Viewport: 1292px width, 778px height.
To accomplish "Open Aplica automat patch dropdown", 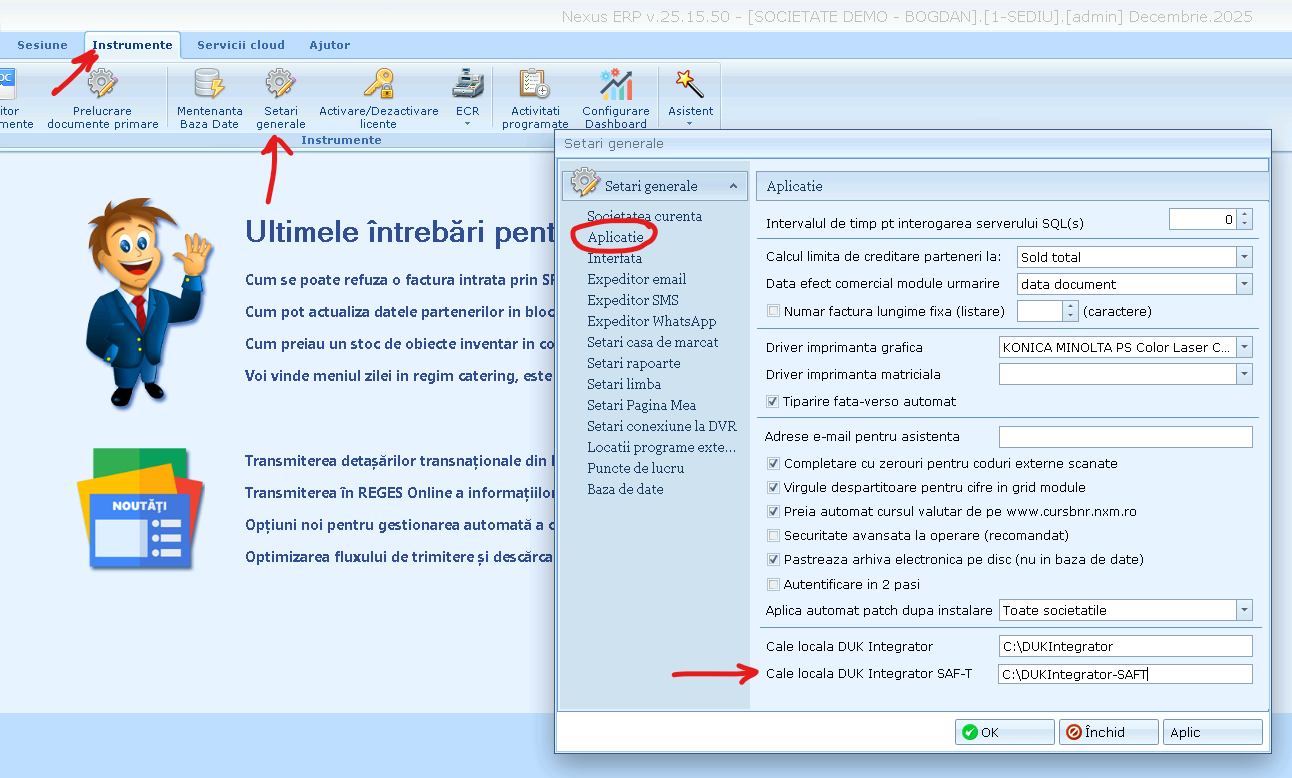I will point(1243,610).
